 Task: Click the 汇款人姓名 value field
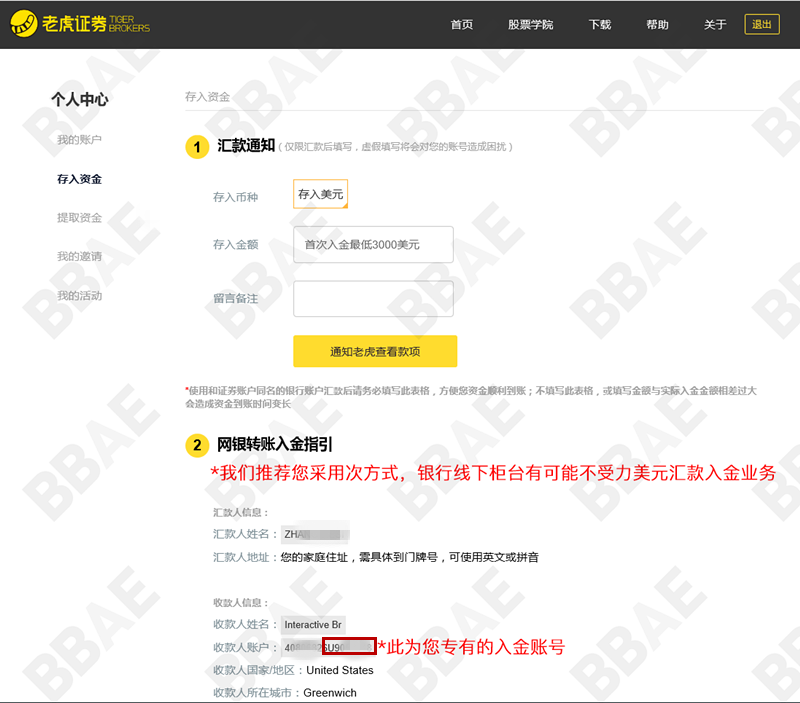(x=315, y=534)
